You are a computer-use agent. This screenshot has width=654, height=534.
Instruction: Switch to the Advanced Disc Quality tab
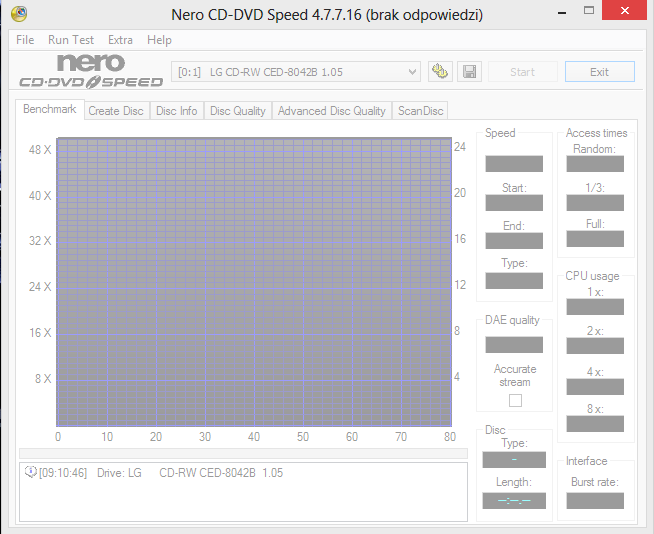(332, 111)
